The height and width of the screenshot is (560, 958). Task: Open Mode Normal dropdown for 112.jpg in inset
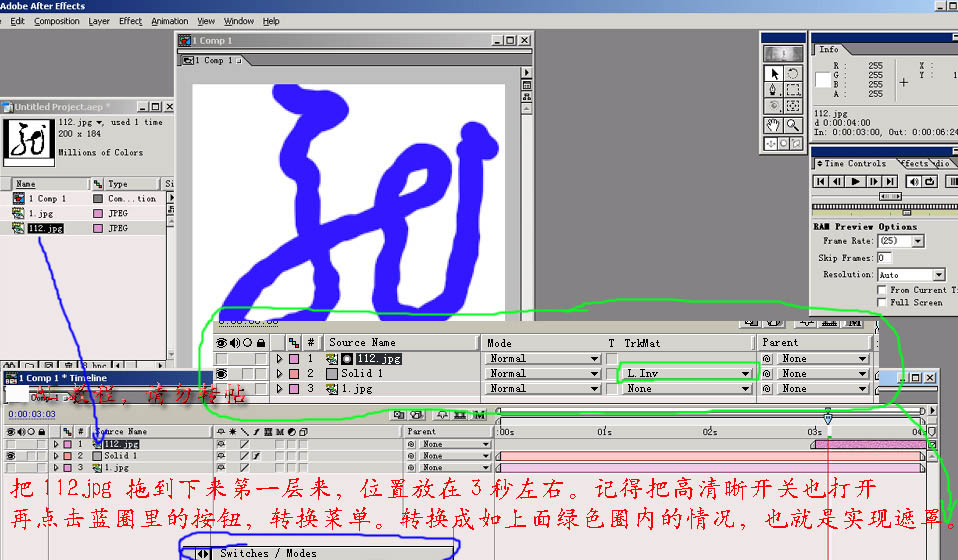click(543, 359)
